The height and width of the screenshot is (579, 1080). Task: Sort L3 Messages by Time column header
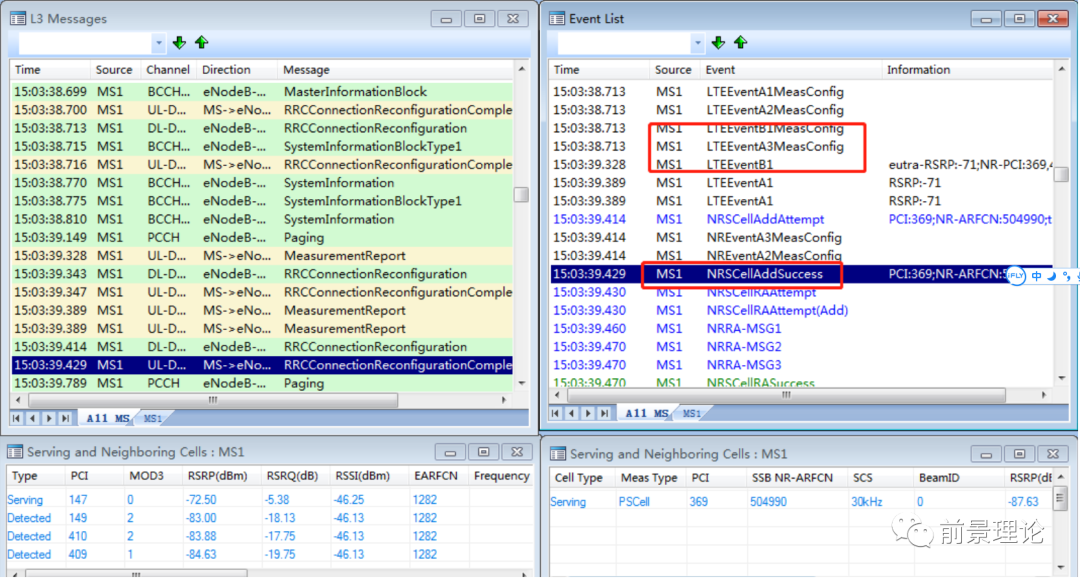pos(50,70)
